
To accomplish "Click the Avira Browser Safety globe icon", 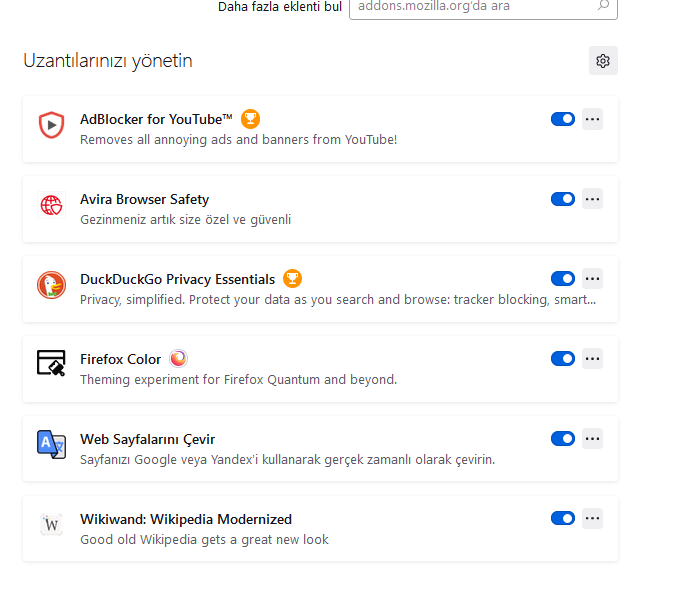I will coord(51,205).
